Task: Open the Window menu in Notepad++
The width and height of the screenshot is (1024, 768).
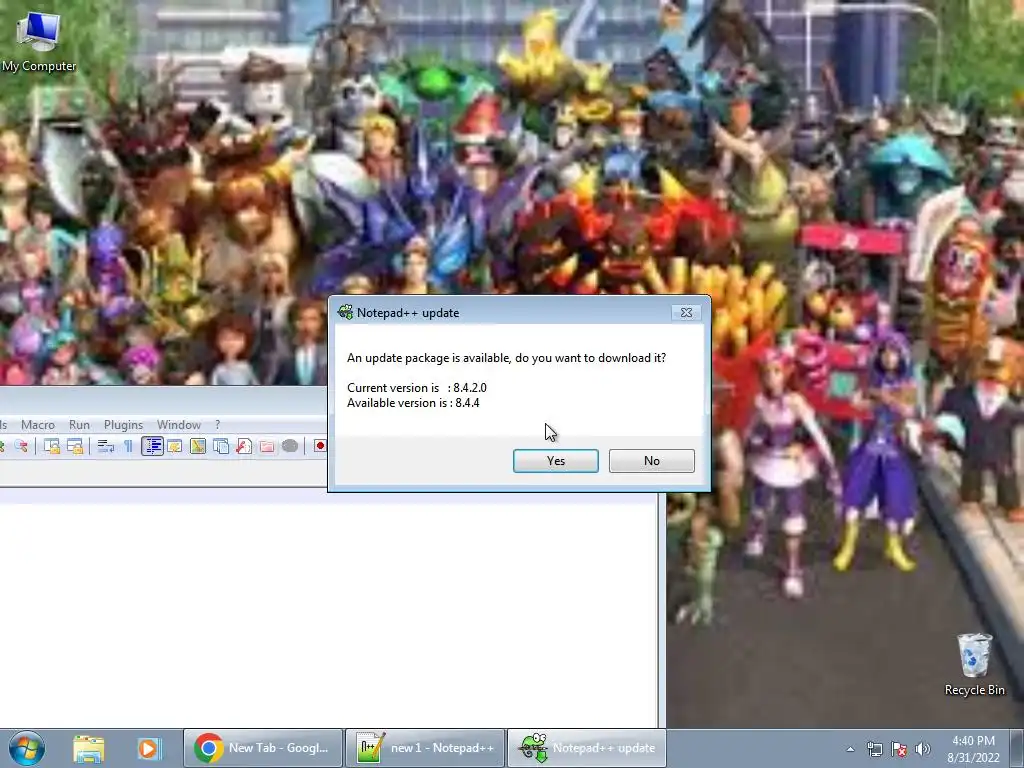Action: pos(178,424)
